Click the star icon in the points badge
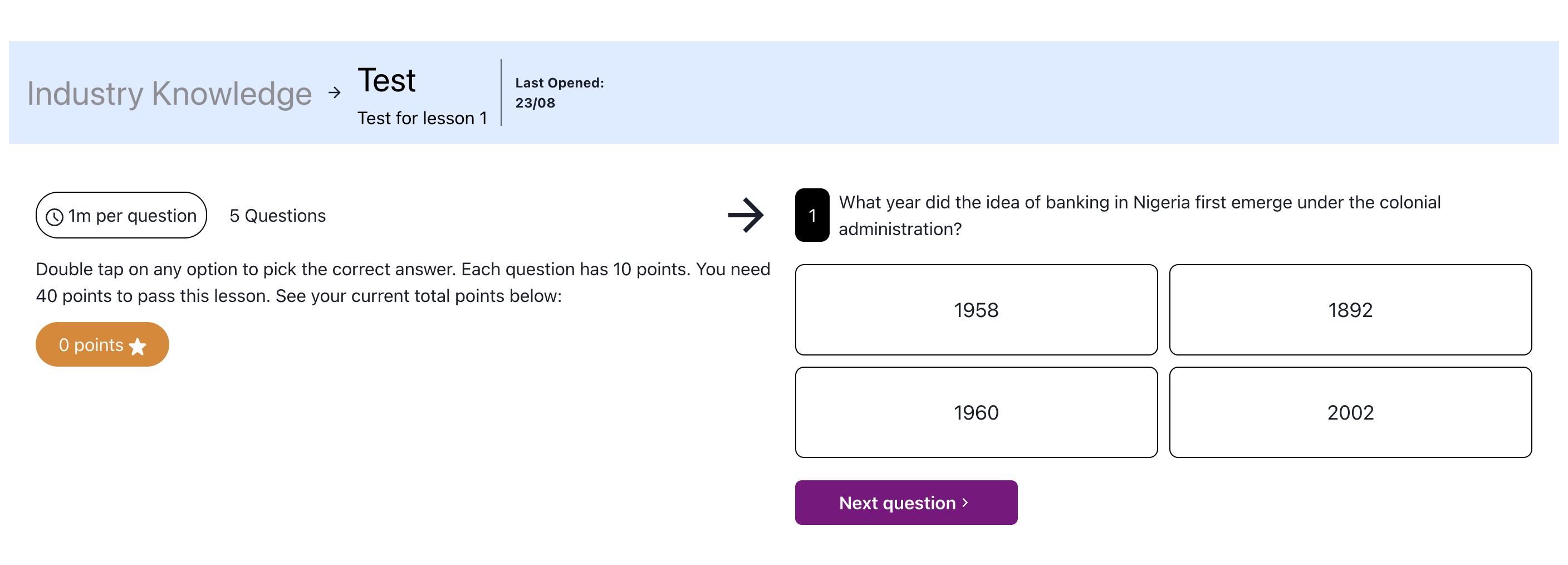This screenshot has width=1568, height=565. (x=138, y=346)
